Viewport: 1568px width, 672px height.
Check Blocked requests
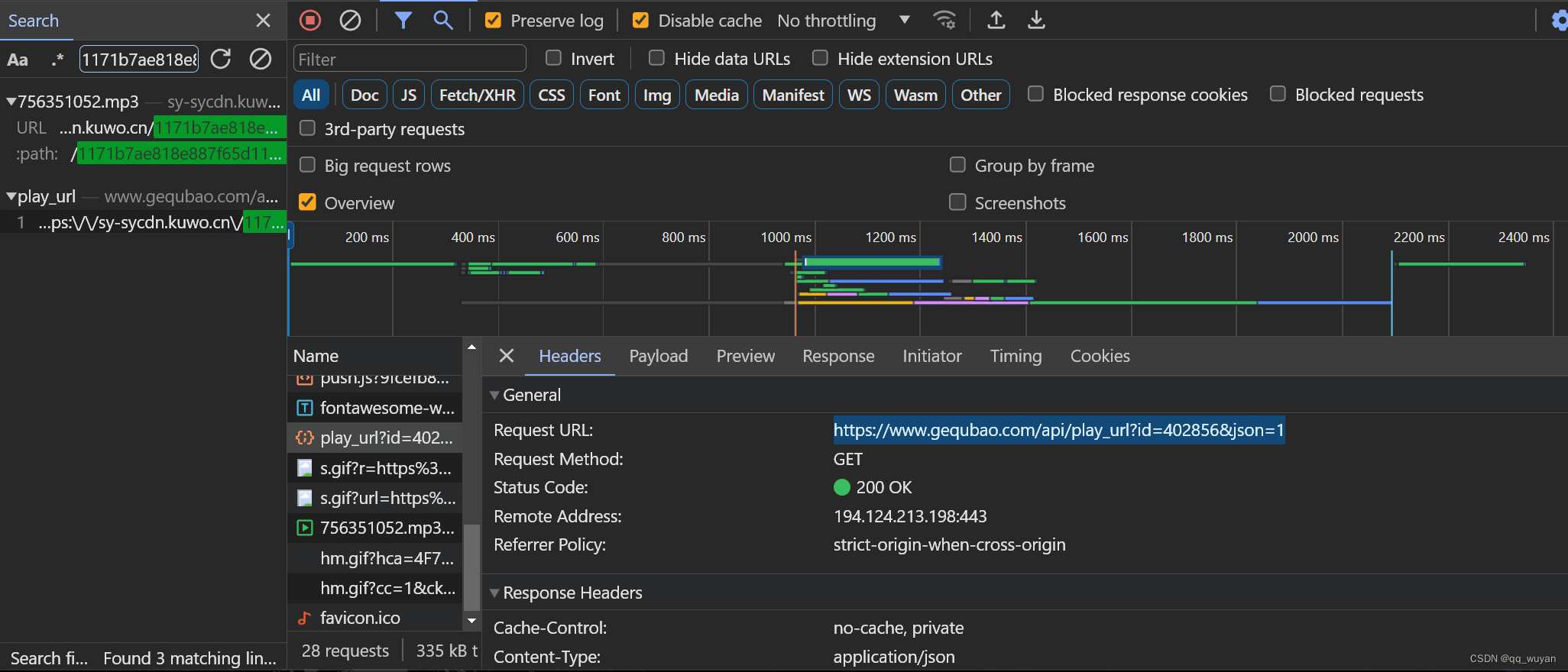pyautogui.click(x=1278, y=94)
